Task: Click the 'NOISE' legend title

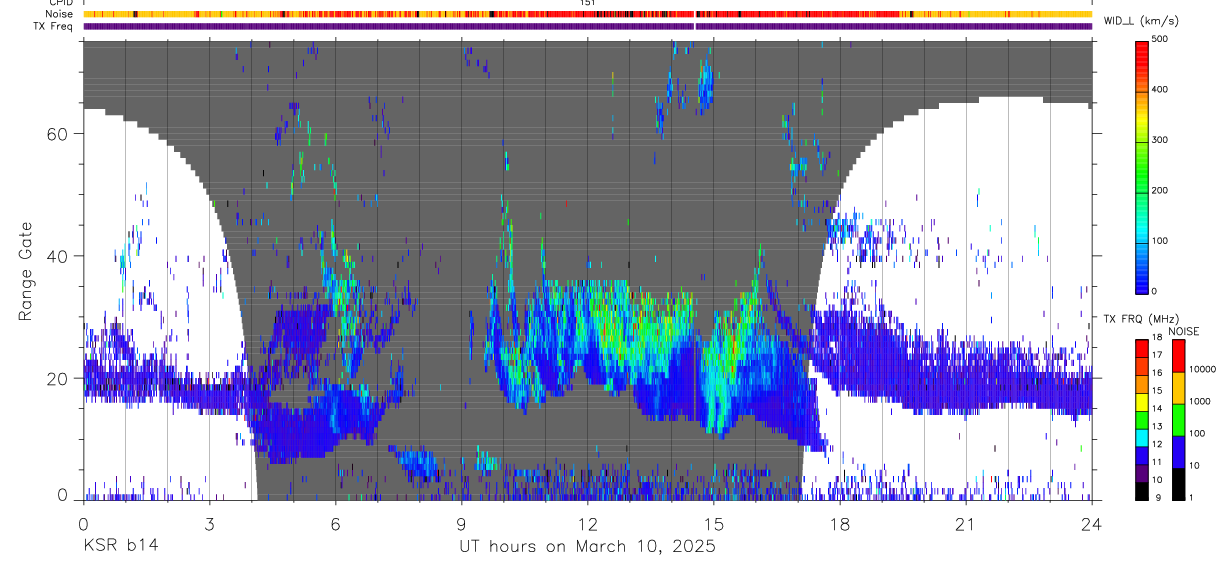Action: pyautogui.click(x=1183, y=331)
